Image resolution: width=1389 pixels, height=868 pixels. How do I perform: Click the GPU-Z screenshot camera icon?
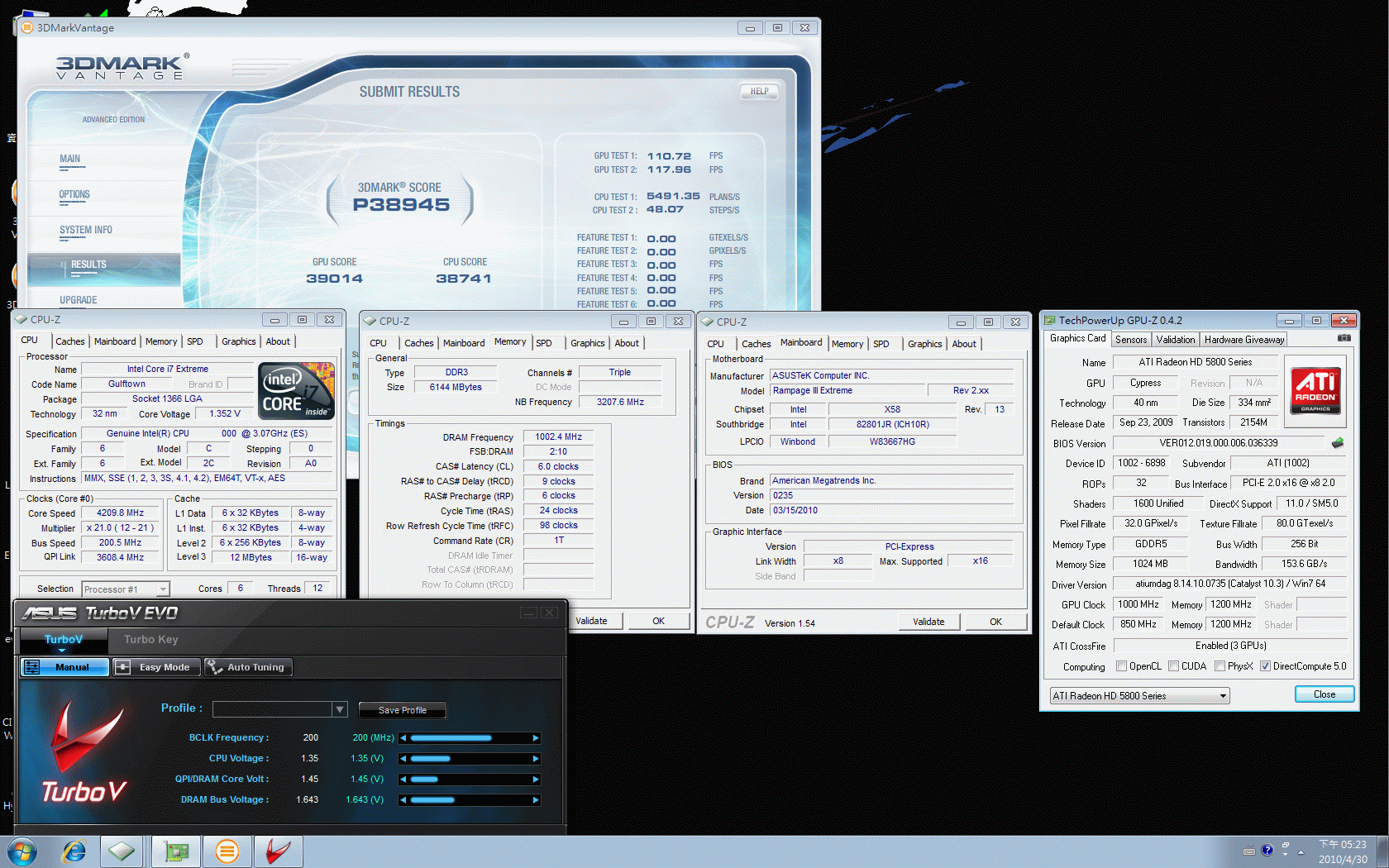(1344, 338)
